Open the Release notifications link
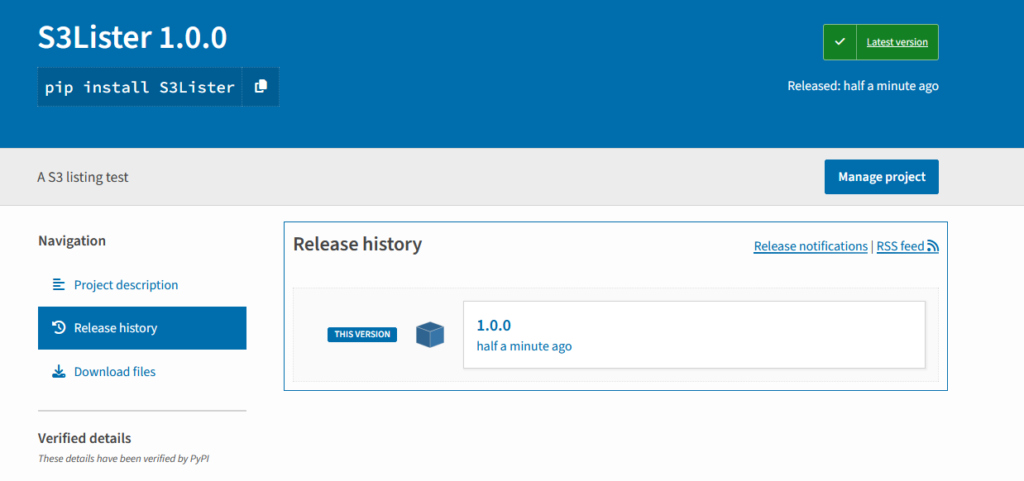This screenshot has width=1024, height=481. pyautogui.click(x=810, y=246)
